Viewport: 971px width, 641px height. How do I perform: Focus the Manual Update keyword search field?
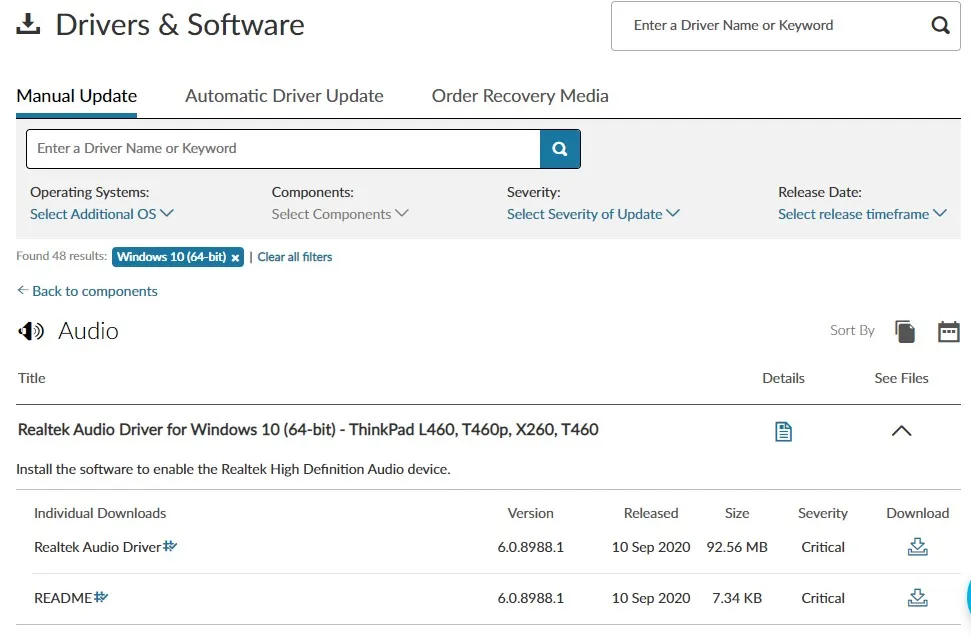point(283,149)
